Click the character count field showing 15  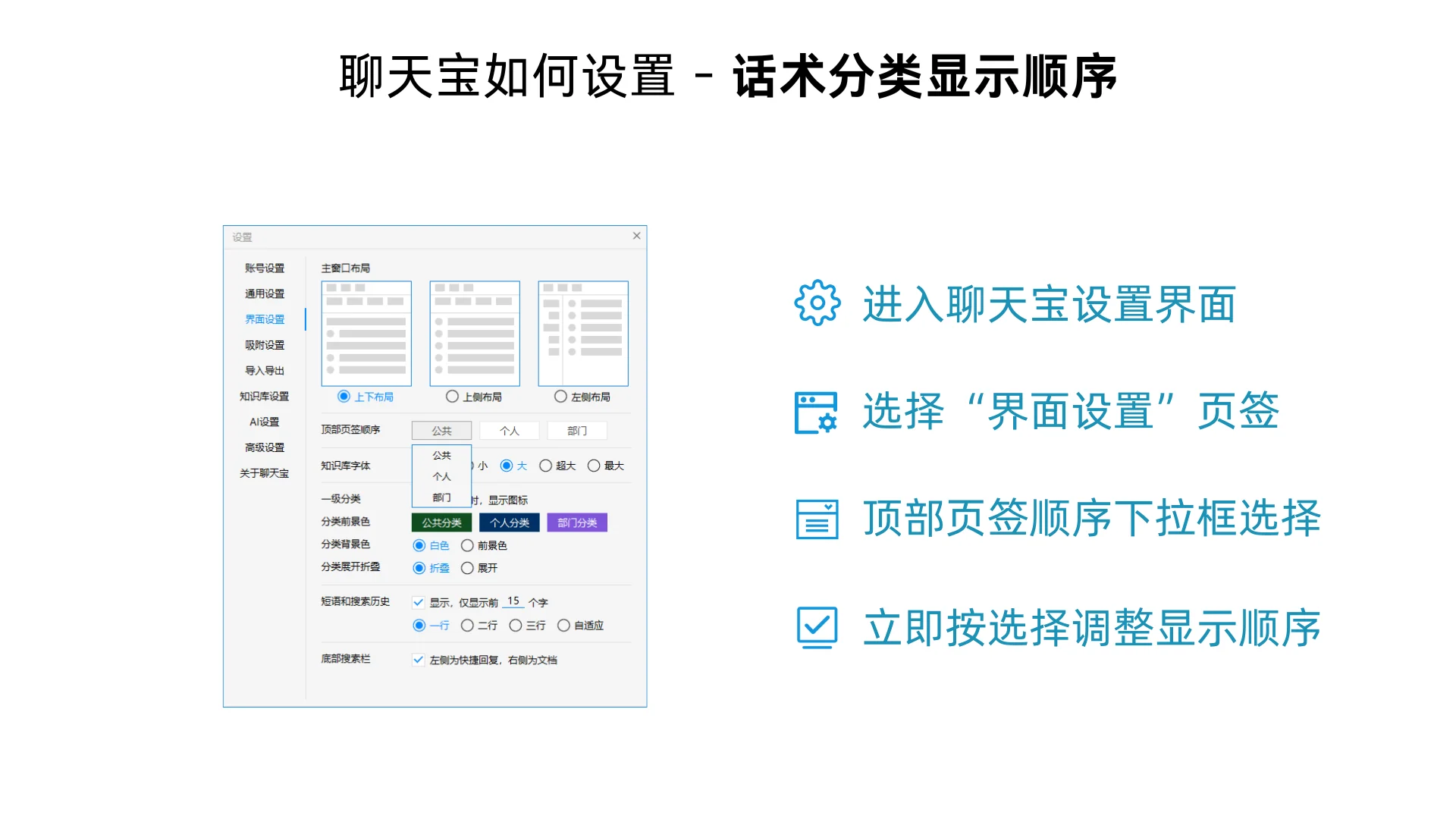tap(513, 601)
